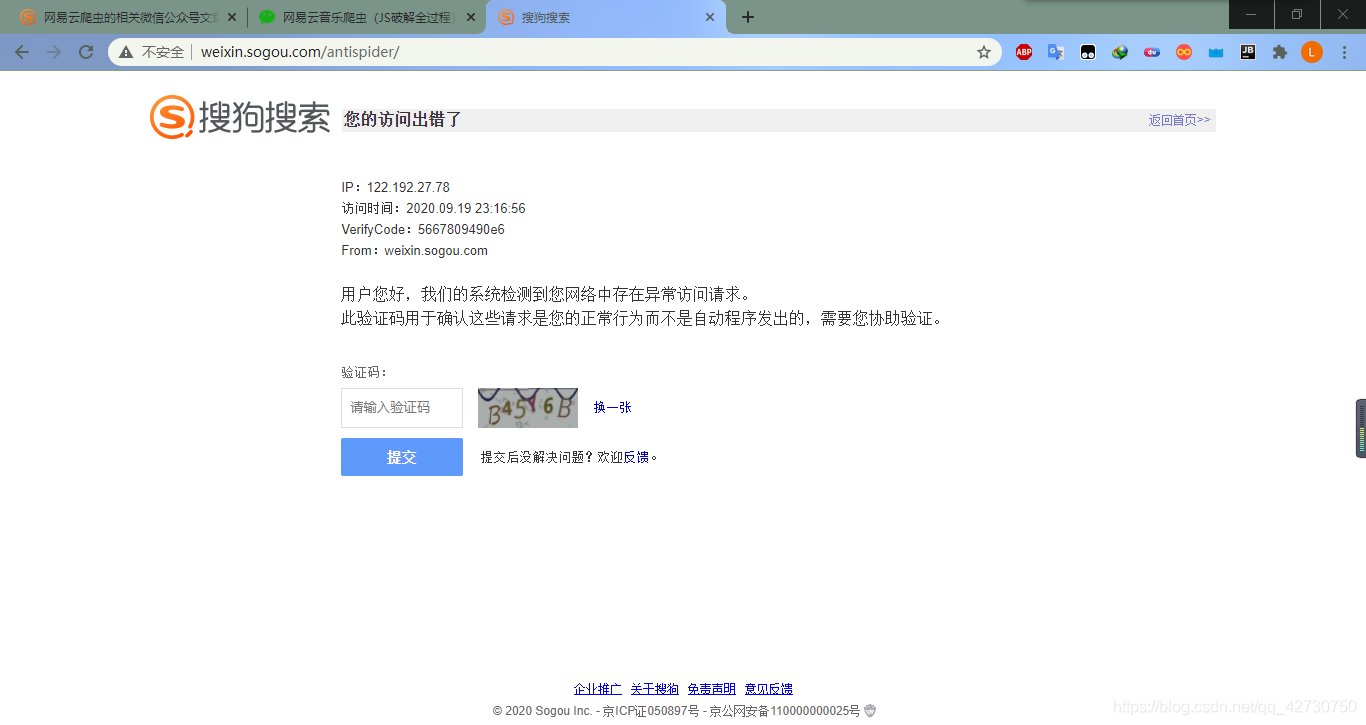Click the IP address text 122.192.27.78
This screenshot has width=1366, height=725.
(408, 187)
